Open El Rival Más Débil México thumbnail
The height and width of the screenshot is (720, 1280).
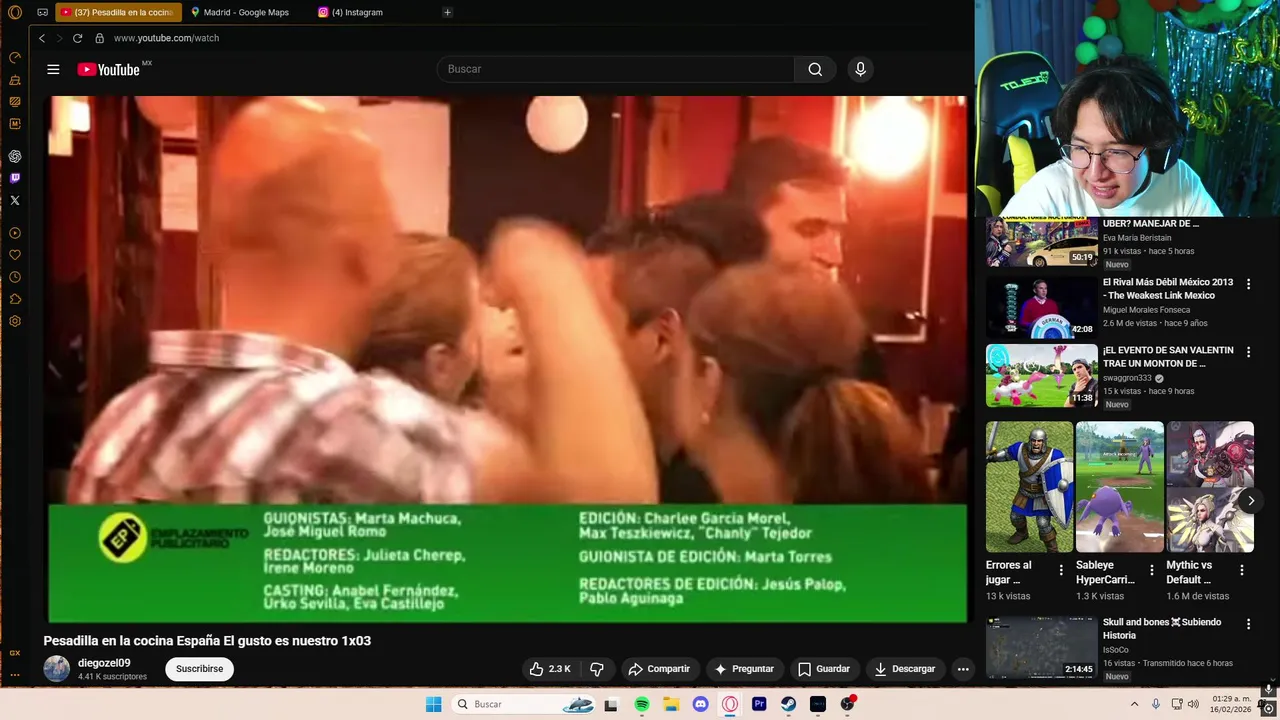1041,307
